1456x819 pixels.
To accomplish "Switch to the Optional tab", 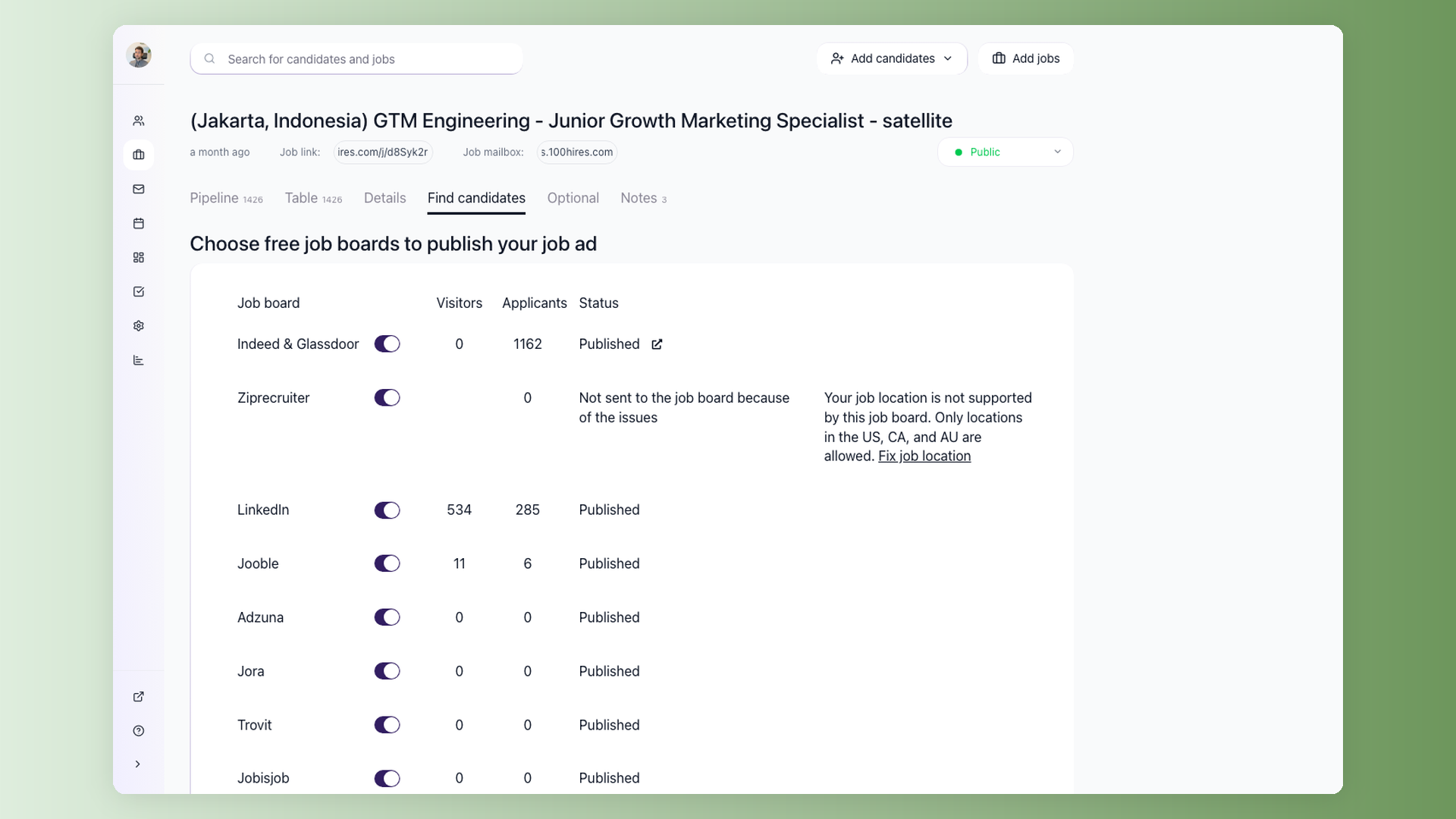I will pos(573,198).
